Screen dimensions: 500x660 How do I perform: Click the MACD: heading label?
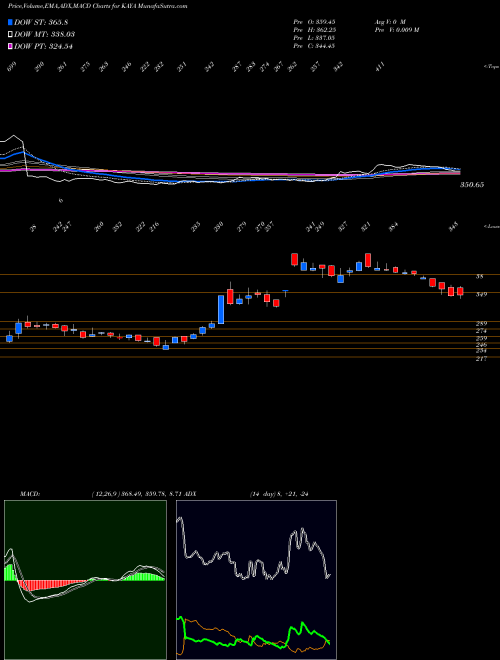pyautogui.click(x=29, y=494)
